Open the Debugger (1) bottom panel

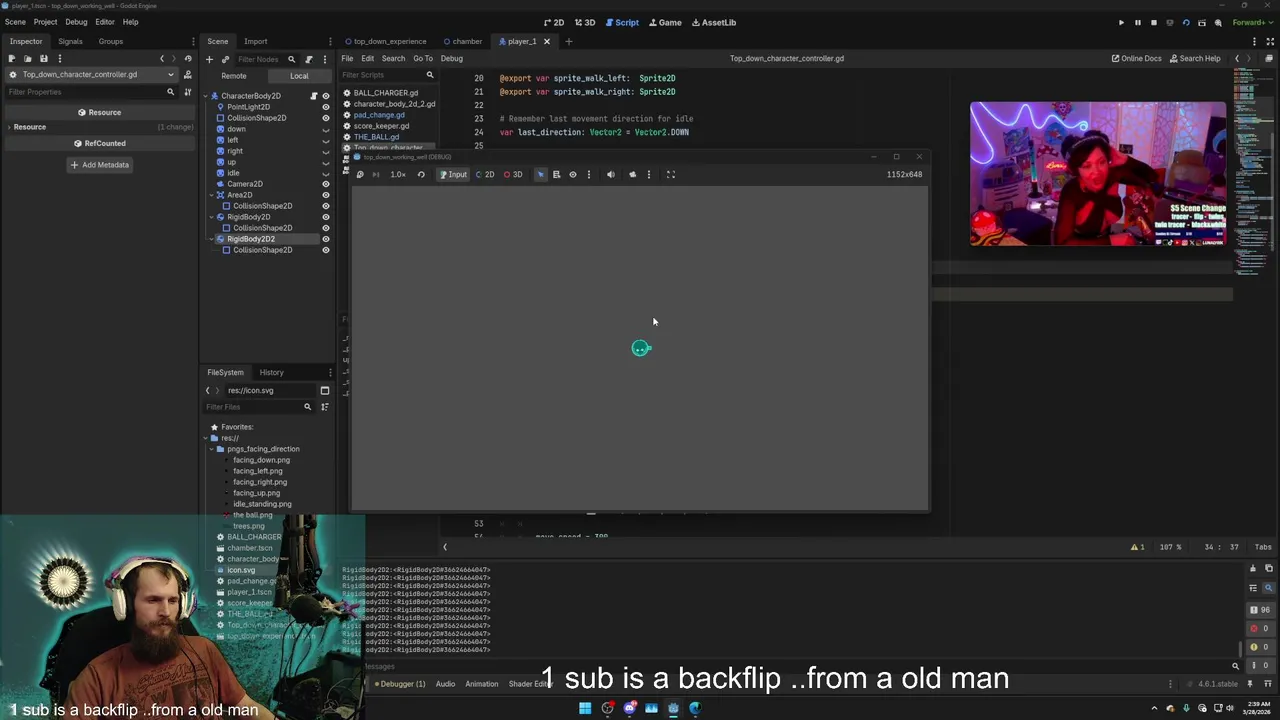[x=398, y=684]
